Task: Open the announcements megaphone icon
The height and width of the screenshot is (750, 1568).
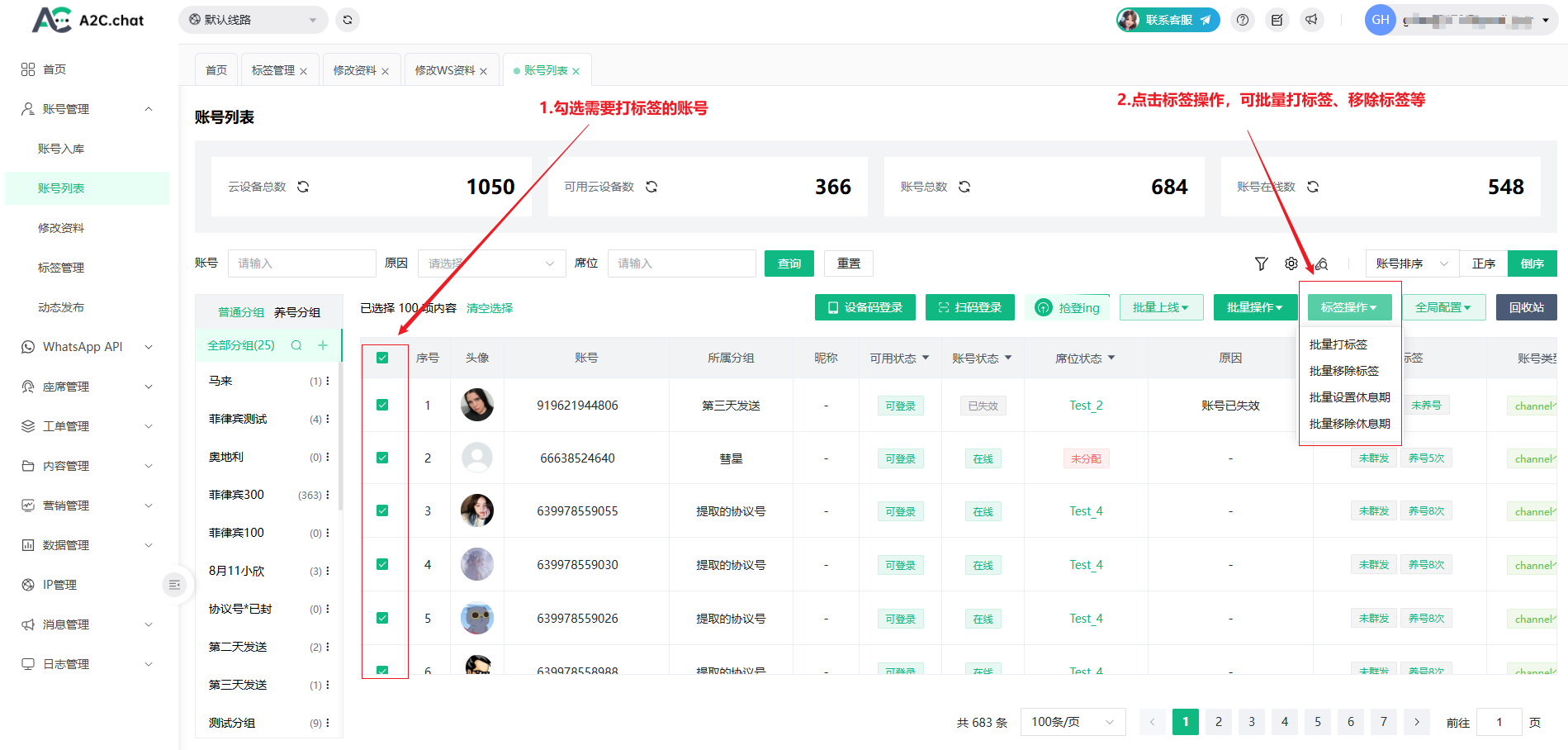Action: coord(1311,20)
